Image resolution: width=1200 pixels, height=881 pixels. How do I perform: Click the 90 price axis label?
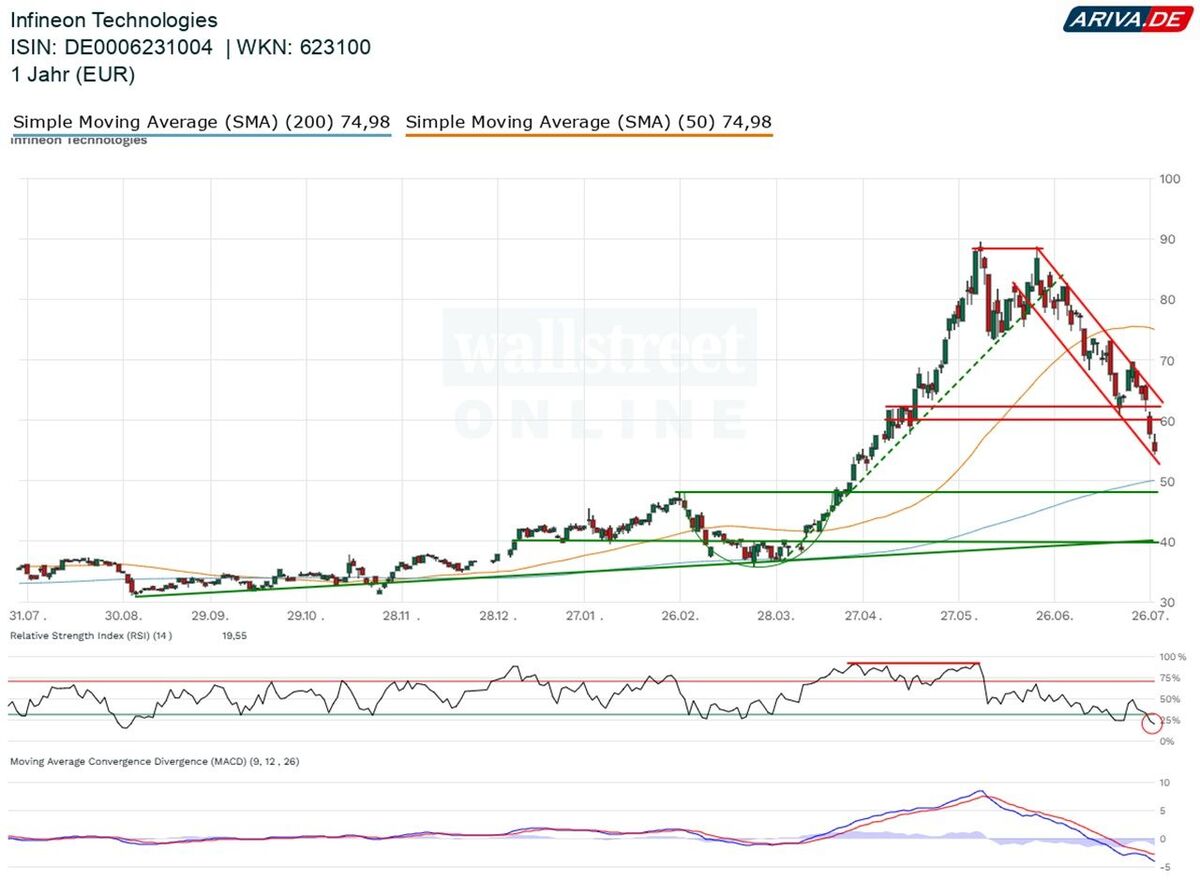pos(1166,239)
